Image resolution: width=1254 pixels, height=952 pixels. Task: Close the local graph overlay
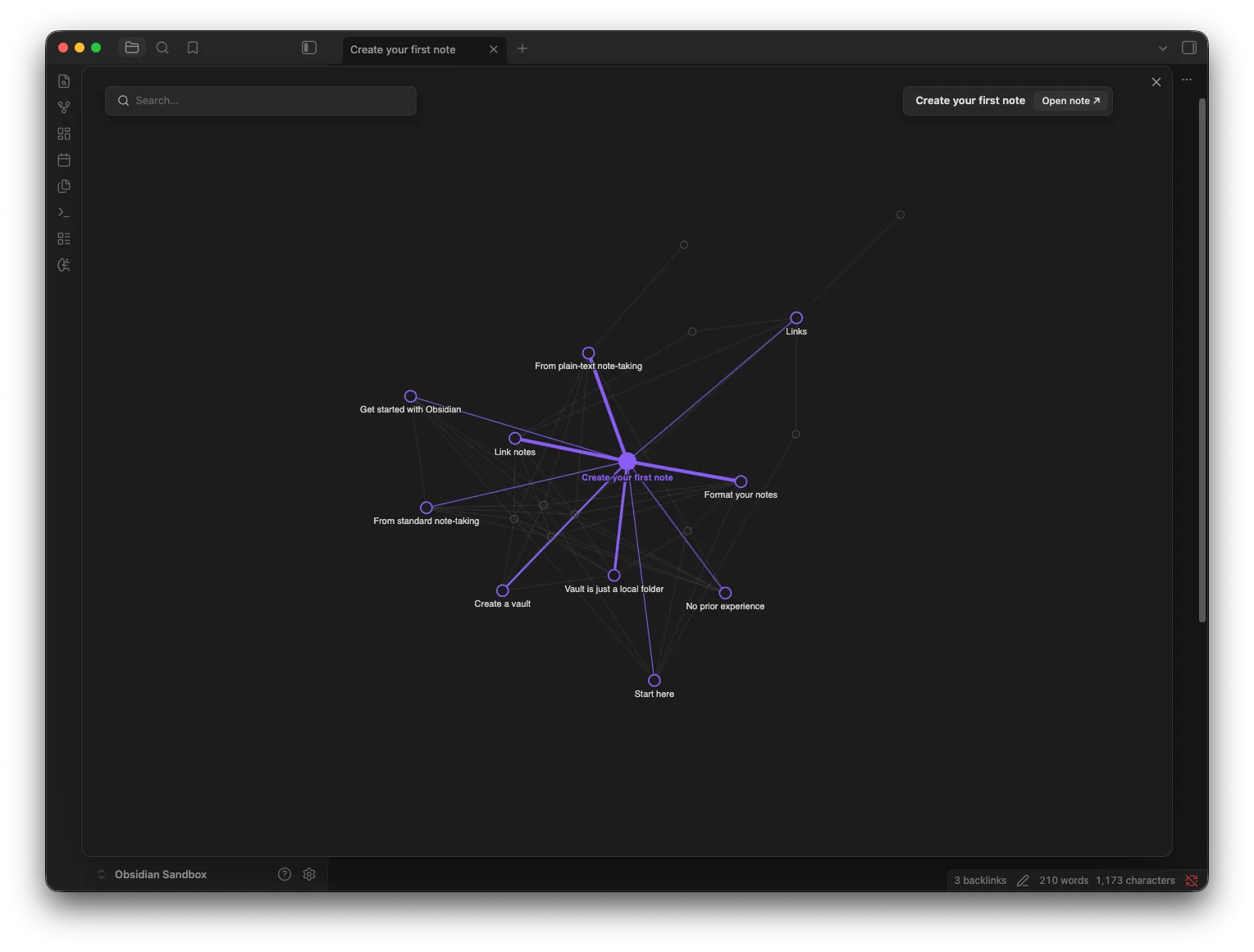point(1156,82)
